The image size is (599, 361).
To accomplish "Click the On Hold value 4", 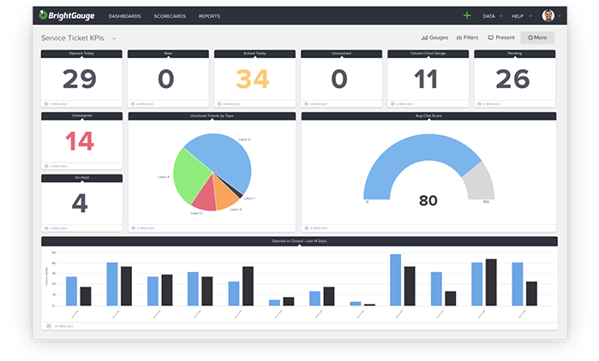I will coord(80,203).
